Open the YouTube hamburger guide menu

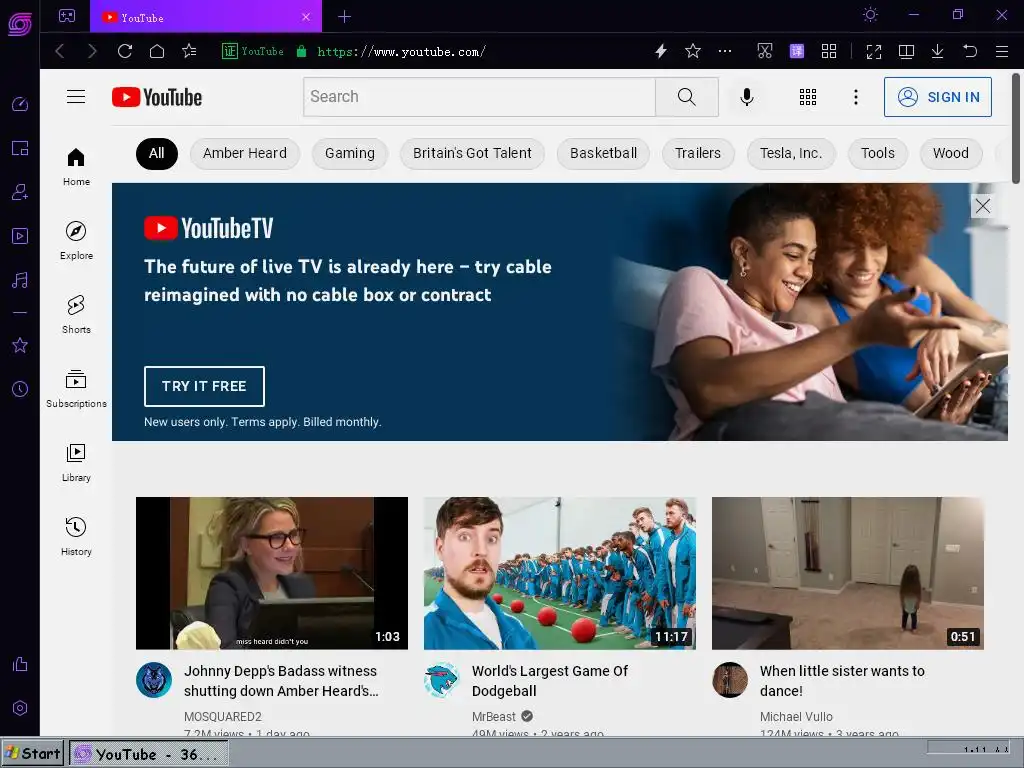[x=76, y=97]
